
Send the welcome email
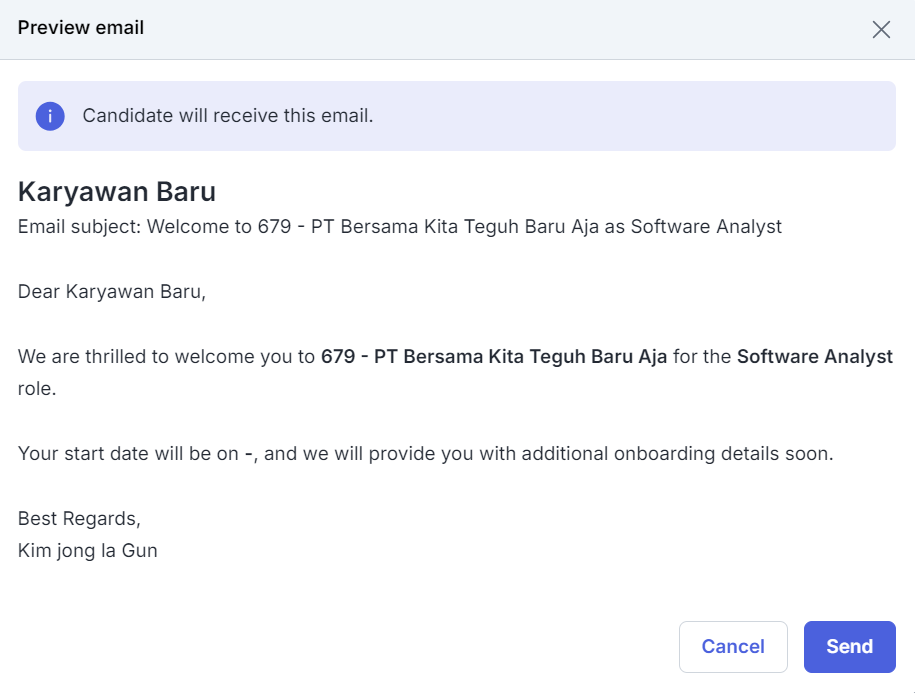pyautogui.click(x=850, y=646)
